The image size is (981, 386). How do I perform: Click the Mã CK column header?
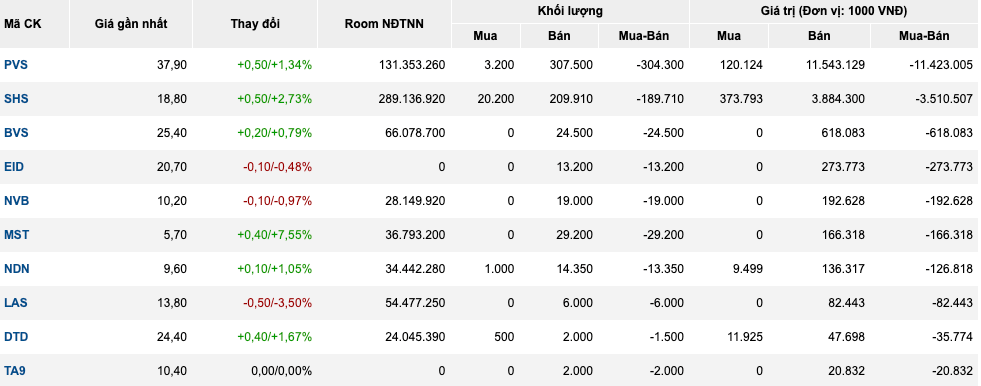[x=23, y=24]
